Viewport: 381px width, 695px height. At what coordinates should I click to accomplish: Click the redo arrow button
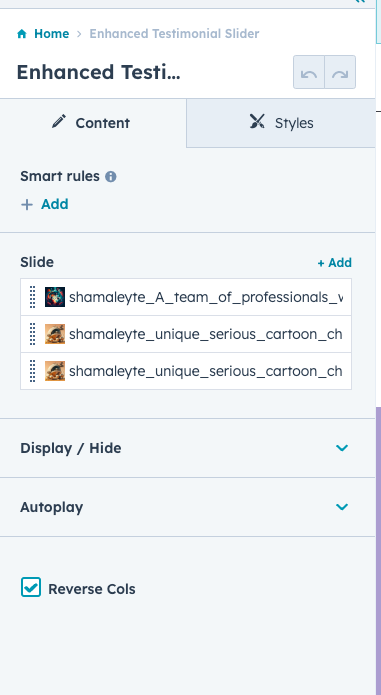coord(340,72)
